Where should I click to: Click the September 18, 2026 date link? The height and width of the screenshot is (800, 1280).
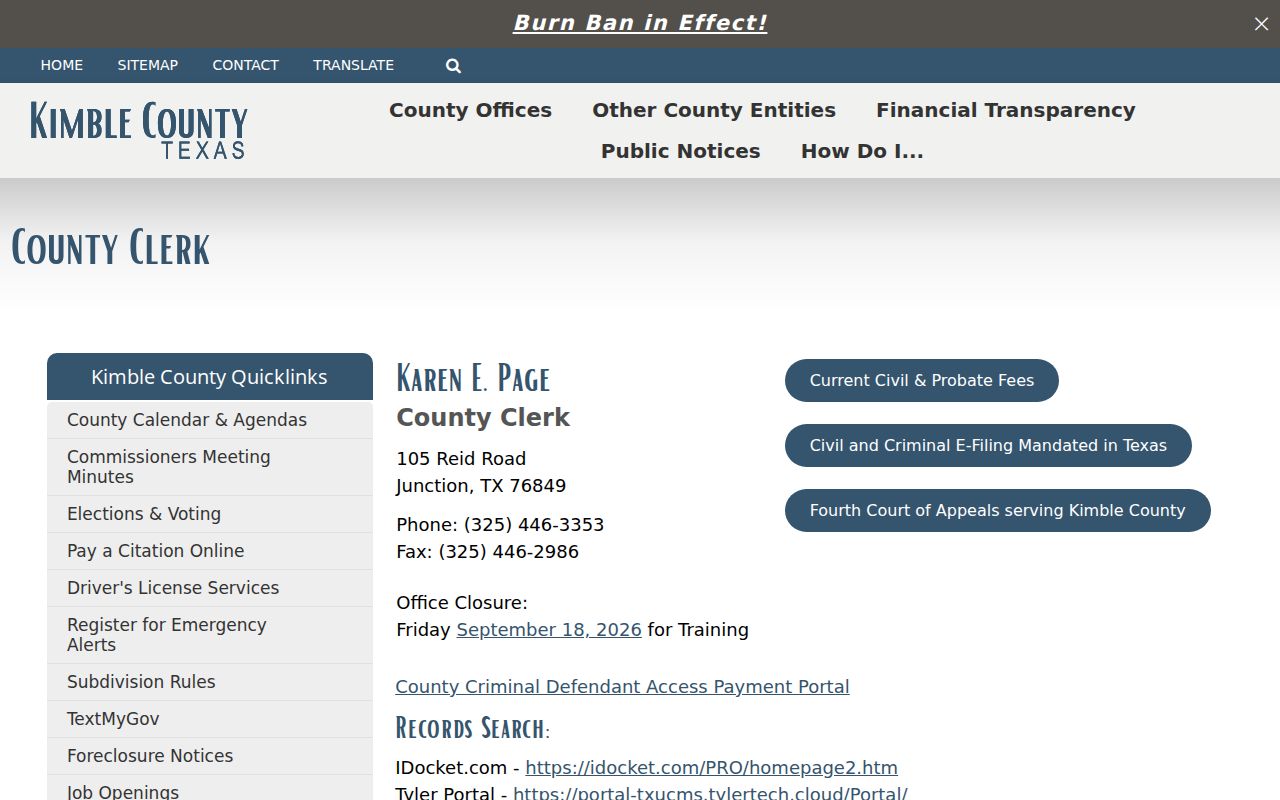pyautogui.click(x=549, y=630)
